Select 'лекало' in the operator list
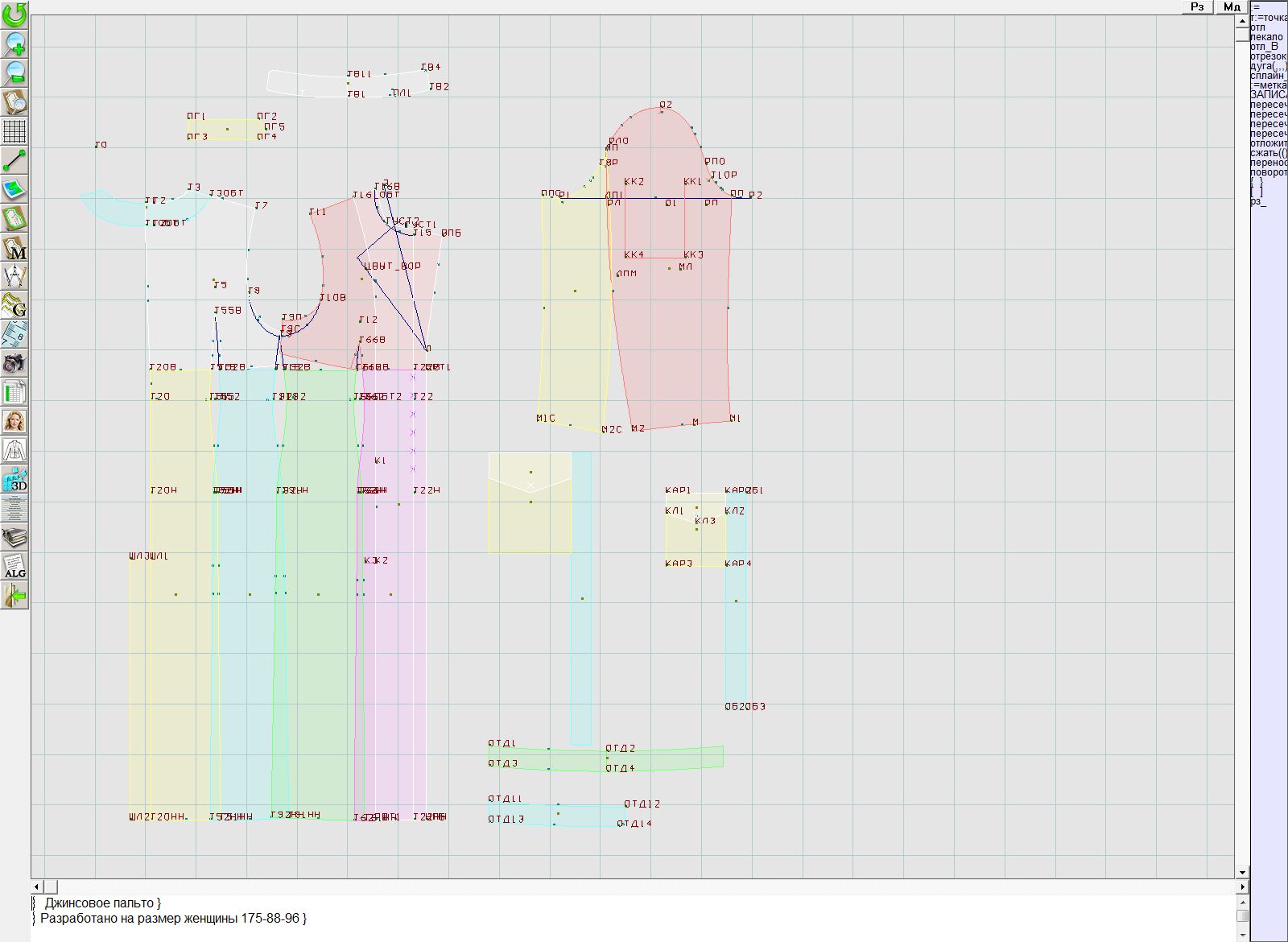The width and height of the screenshot is (1288, 942). (1267, 37)
